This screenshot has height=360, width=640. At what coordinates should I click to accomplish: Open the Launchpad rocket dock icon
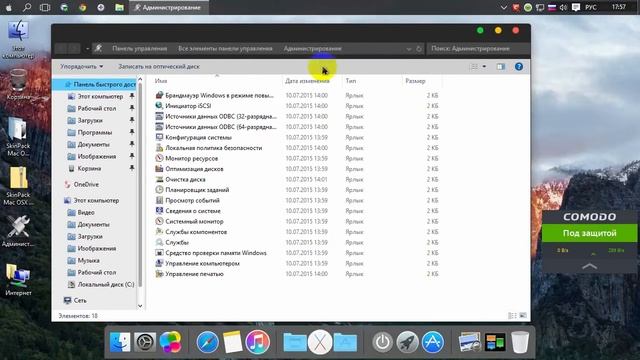(407, 342)
